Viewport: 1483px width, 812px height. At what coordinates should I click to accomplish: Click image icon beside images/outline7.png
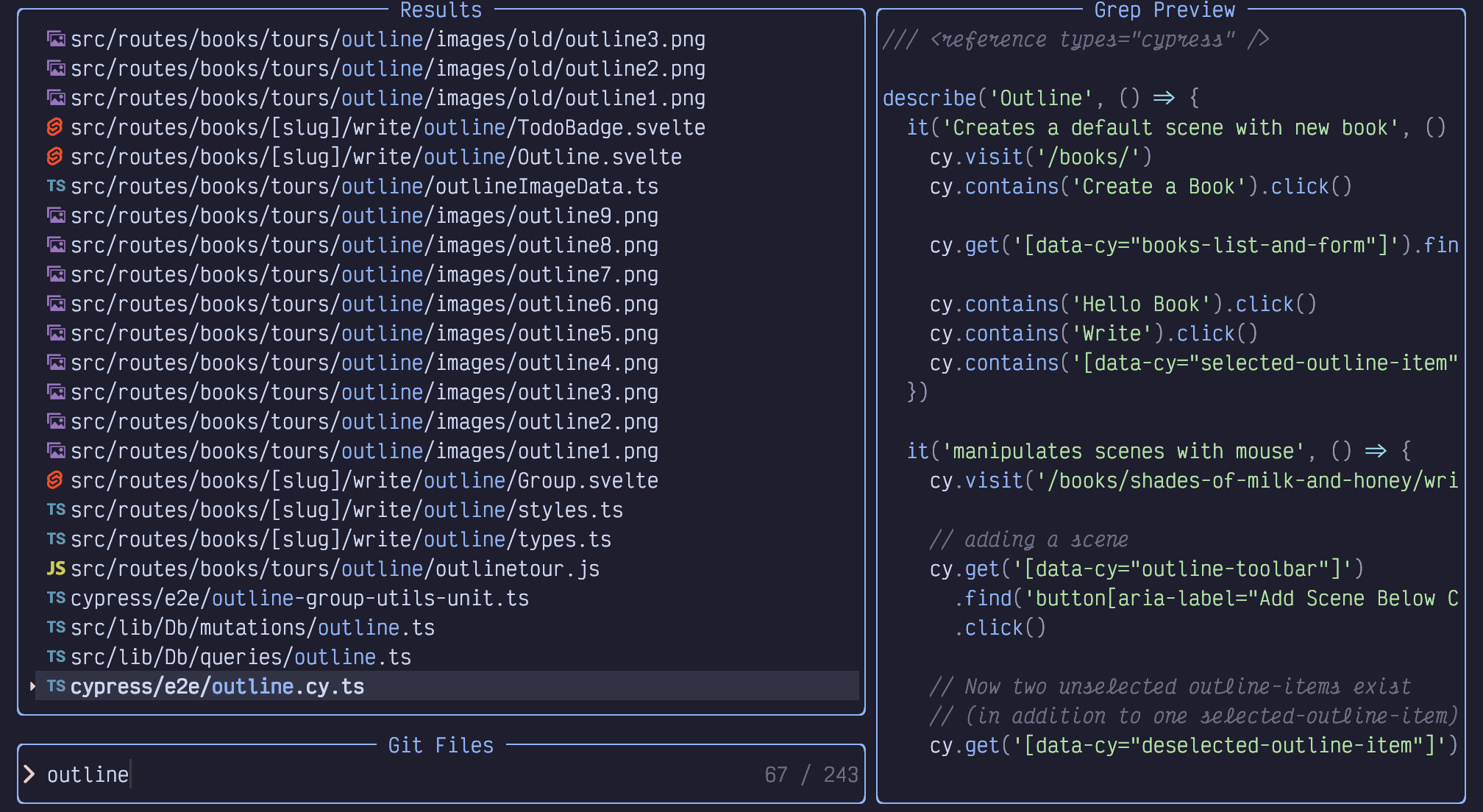(56, 274)
